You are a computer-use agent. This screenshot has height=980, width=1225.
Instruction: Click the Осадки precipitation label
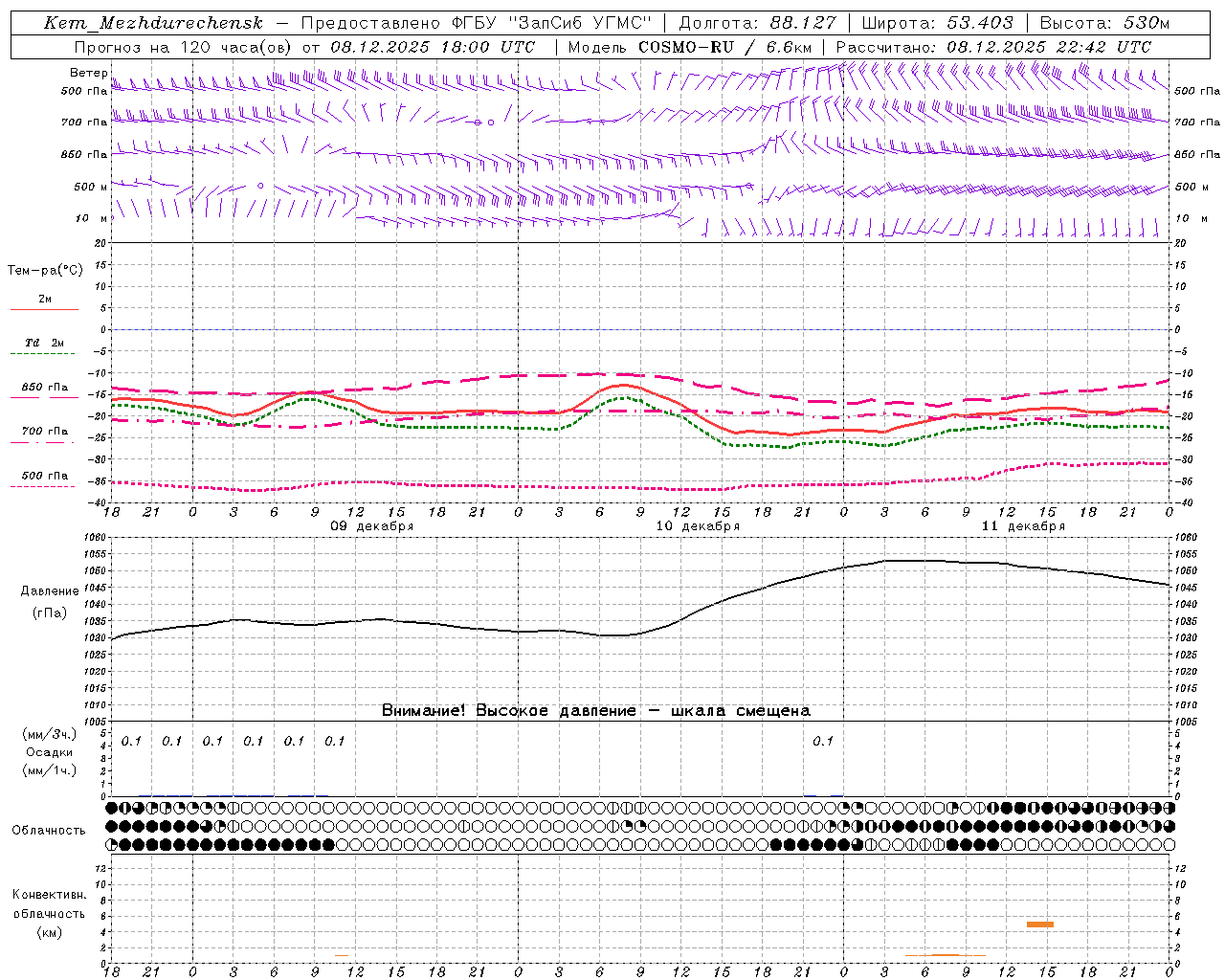[50, 752]
